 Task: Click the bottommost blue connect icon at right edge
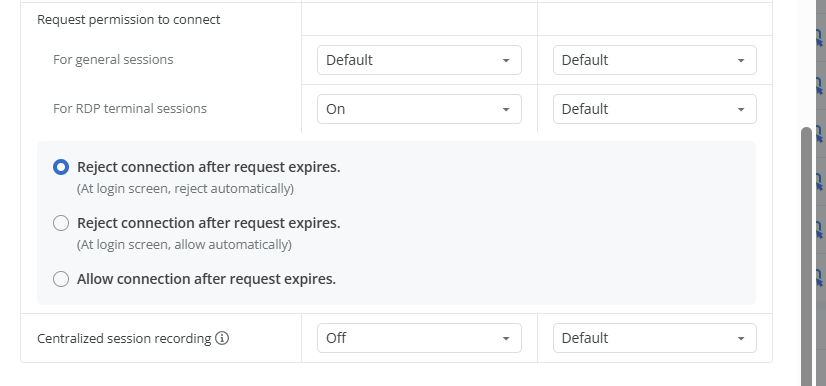pyautogui.click(x=819, y=278)
